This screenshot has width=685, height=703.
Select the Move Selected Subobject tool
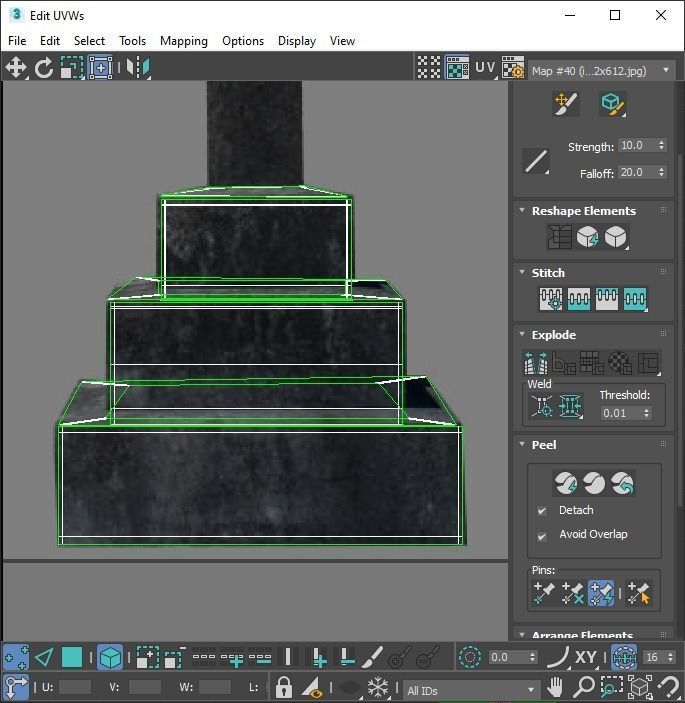[16, 68]
